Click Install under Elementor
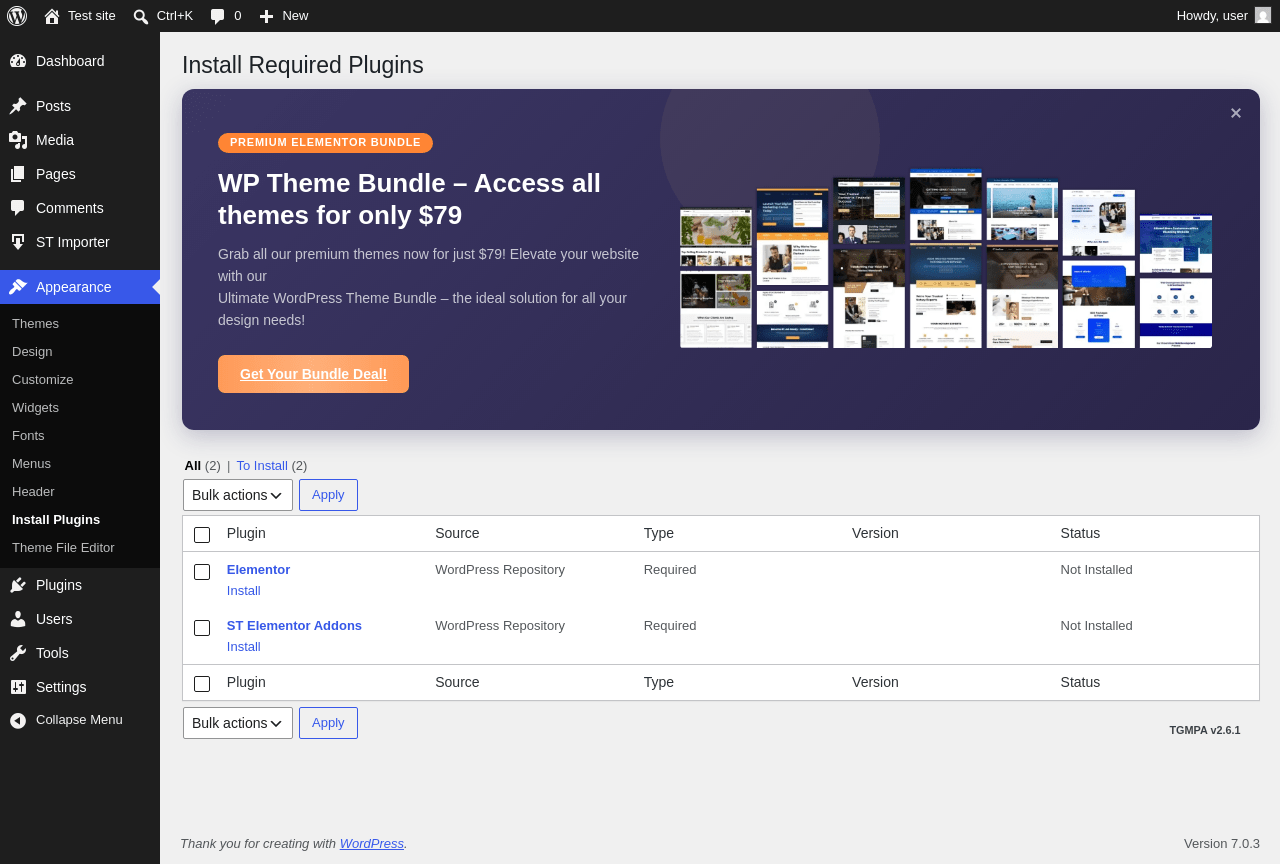Viewport: 1280px width, 864px height. [x=244, y=590]
